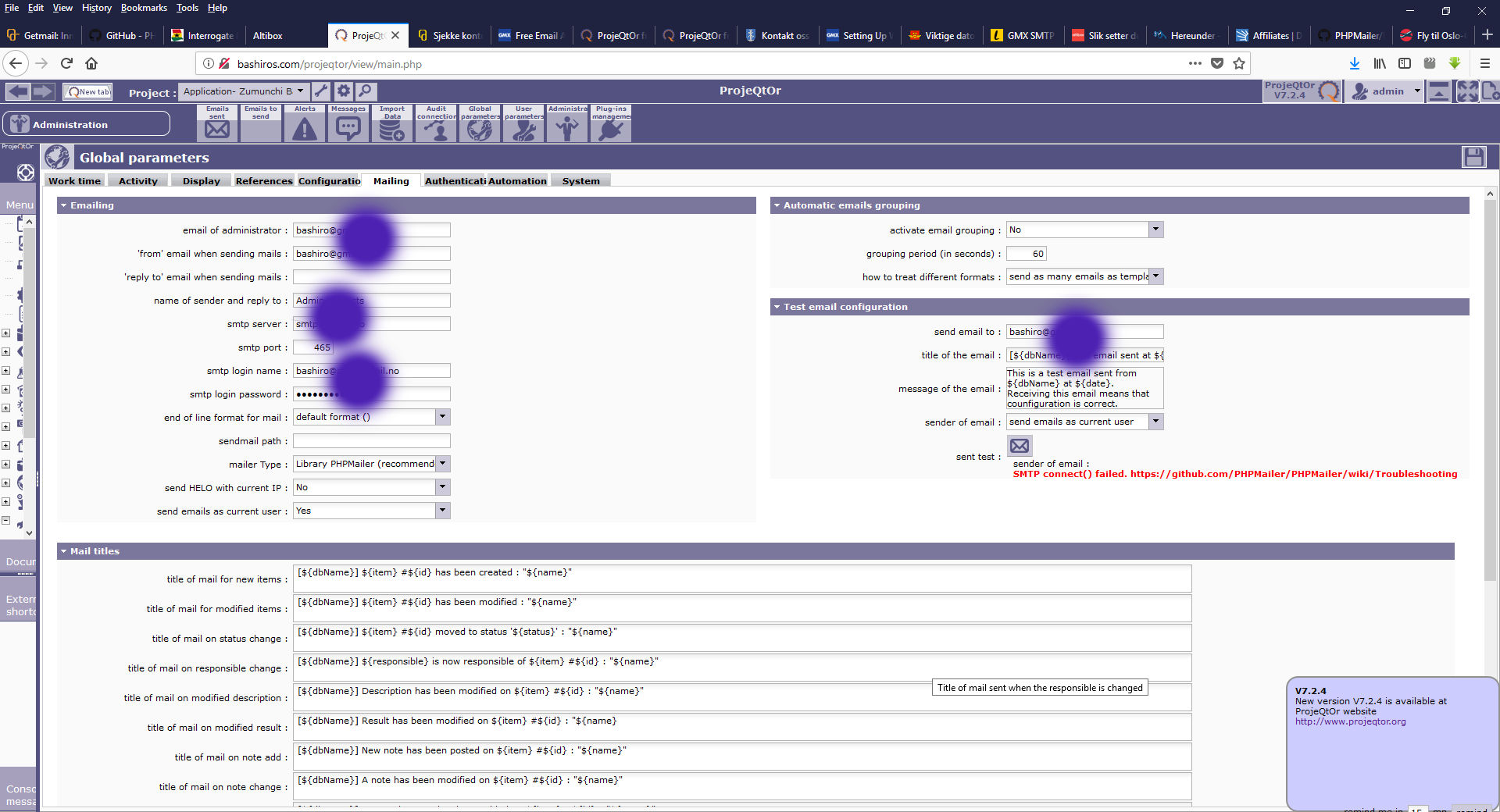
Task: Open the activate email grouping dropdown
Action: pyautogui.click(x=1155, y=230)
